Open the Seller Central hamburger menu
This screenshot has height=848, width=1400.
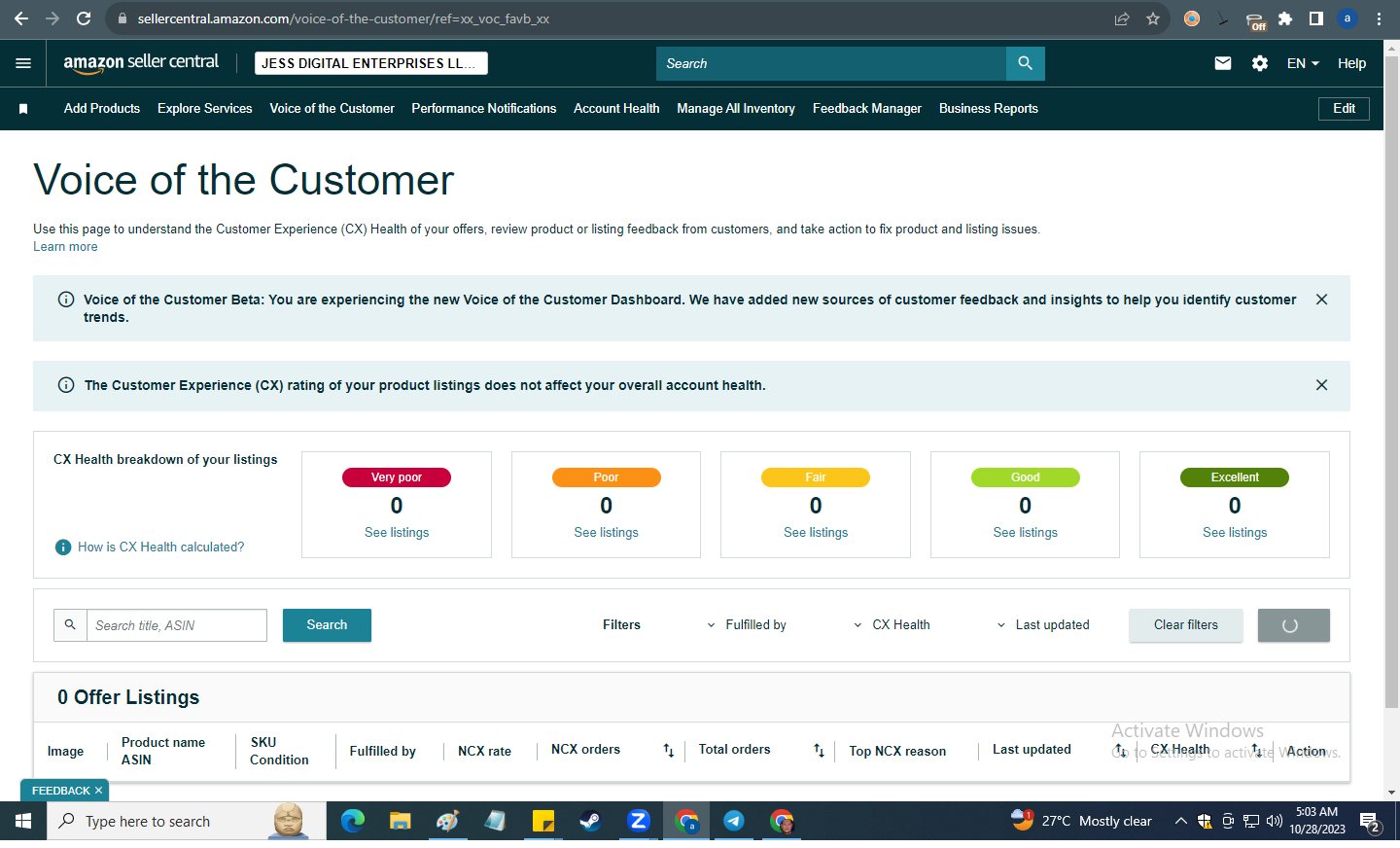pos(23,63)
